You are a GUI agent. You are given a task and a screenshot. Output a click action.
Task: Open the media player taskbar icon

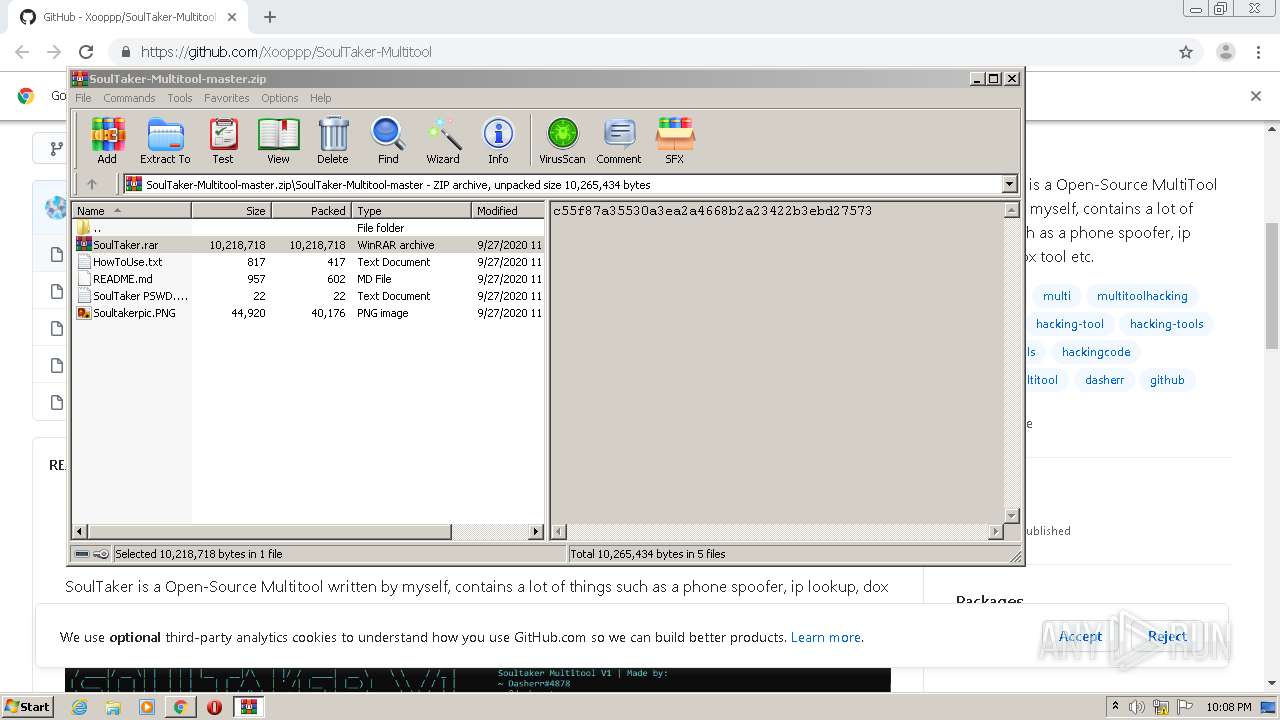click(x=147, y=707)
